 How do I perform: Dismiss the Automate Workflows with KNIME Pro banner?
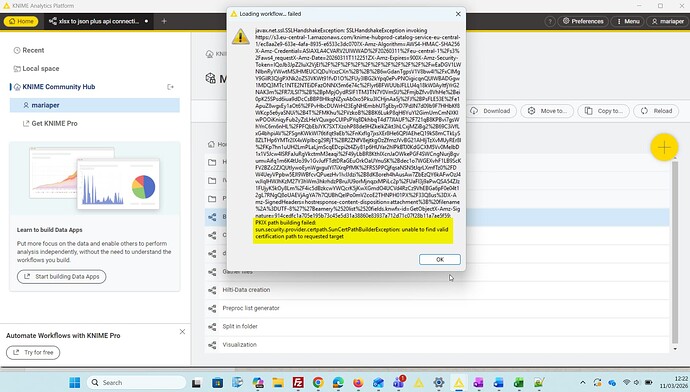182,332
